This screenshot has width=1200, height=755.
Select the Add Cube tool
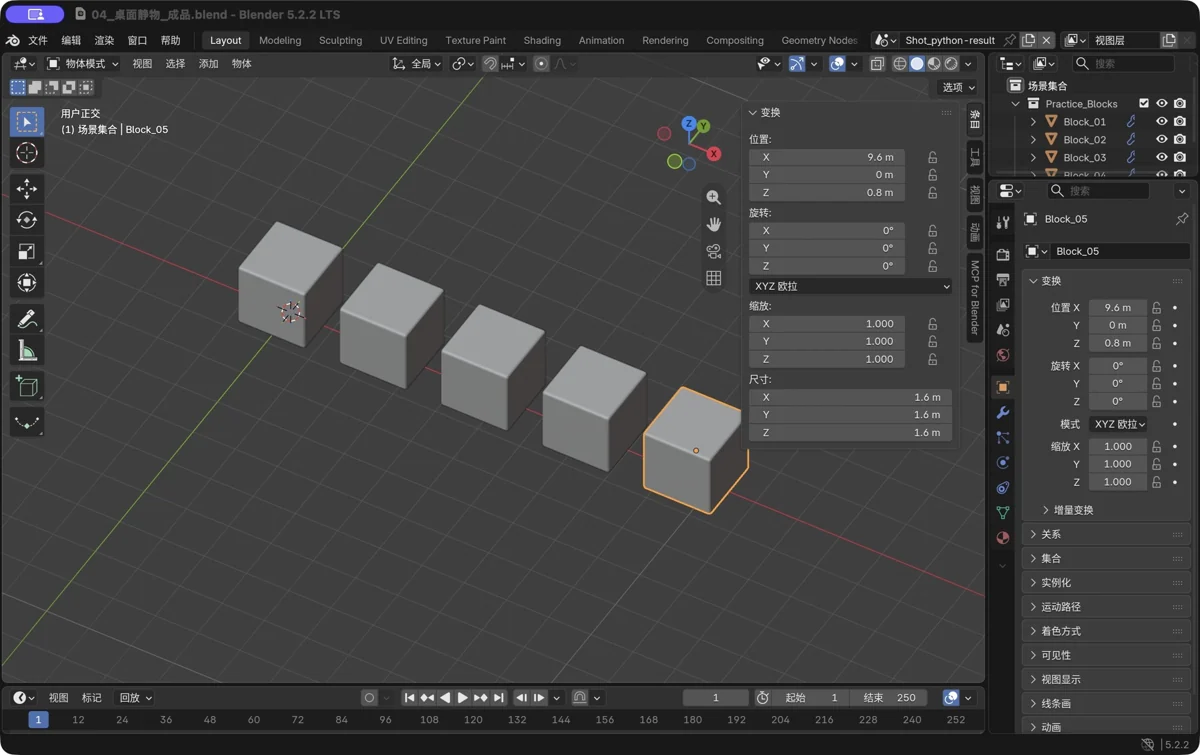click(x=27, y=387)
